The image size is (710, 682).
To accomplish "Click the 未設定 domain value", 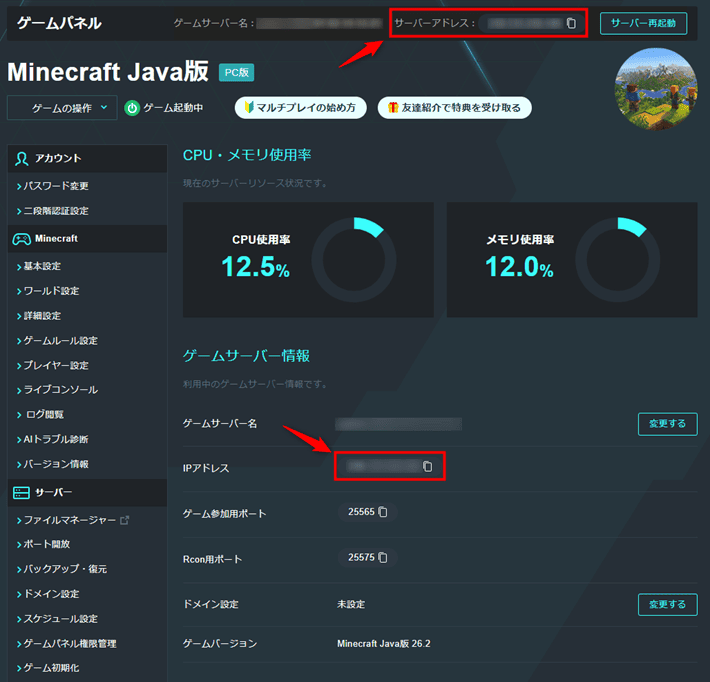I will (351, 605).
